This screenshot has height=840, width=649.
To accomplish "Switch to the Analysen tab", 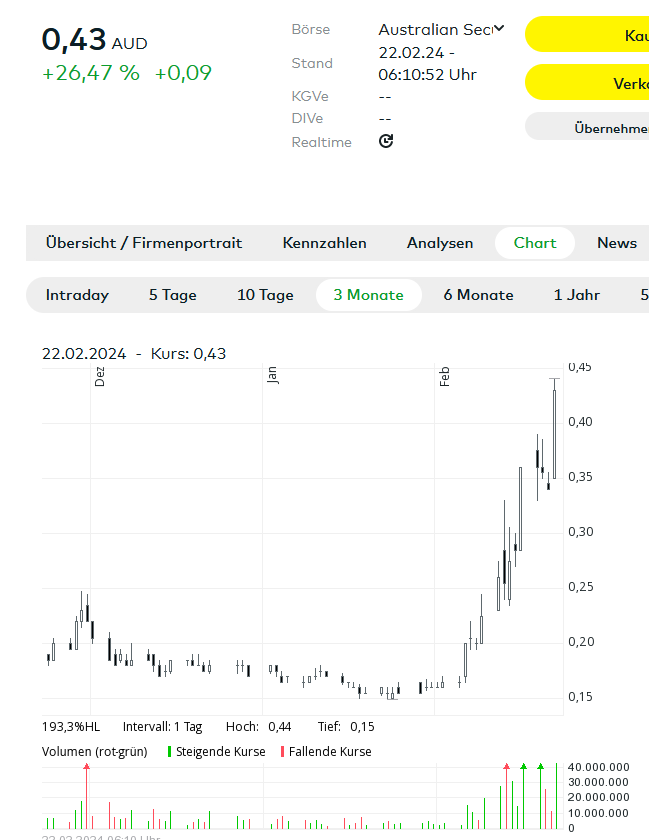I will click(439, 243).
